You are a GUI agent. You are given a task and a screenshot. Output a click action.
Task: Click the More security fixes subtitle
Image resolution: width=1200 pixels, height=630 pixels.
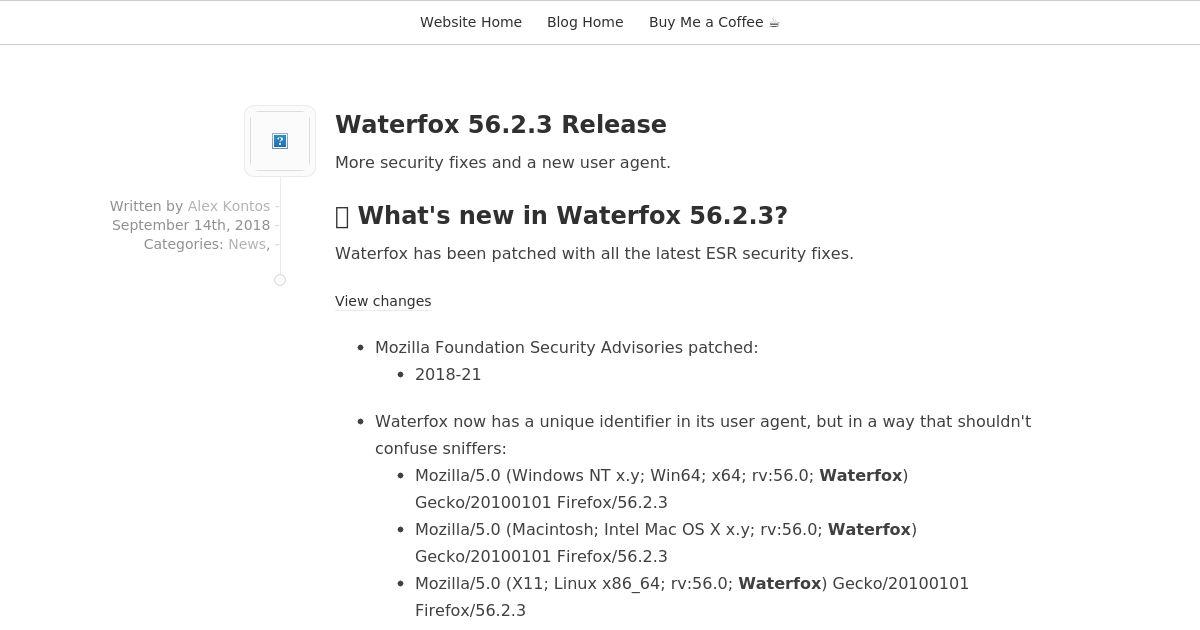pos(503,162)
